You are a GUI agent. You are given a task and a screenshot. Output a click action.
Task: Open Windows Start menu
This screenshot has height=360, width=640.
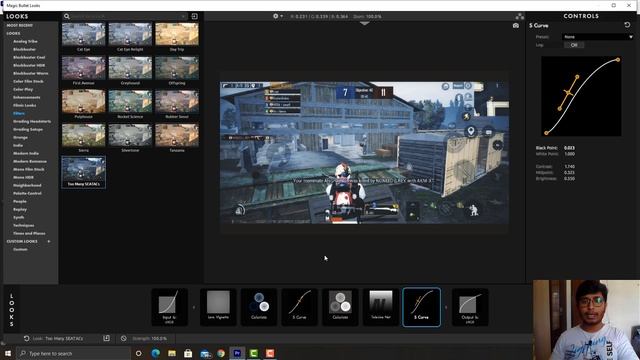tap(8, 353)
